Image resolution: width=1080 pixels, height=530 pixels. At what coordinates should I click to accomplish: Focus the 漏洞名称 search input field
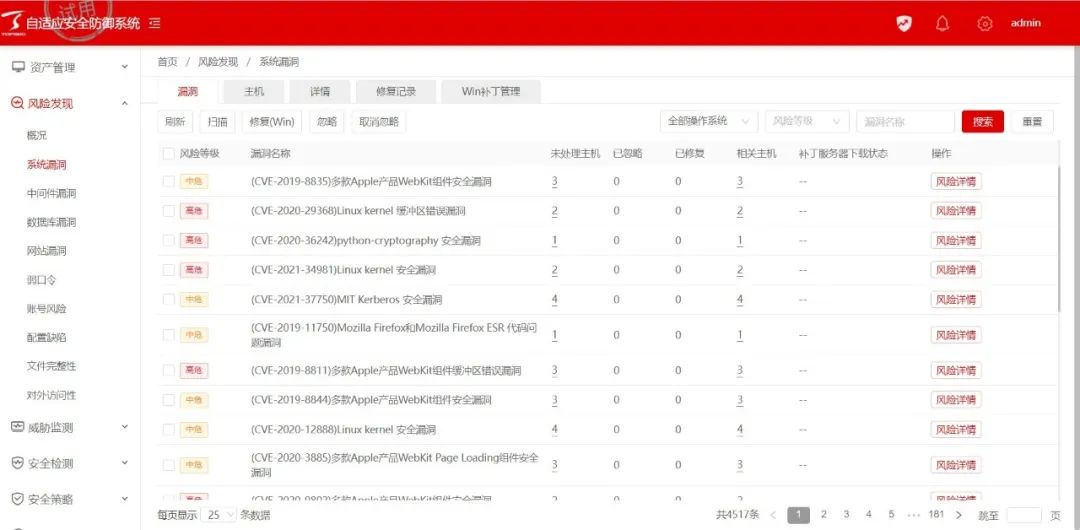pos(905,121)
